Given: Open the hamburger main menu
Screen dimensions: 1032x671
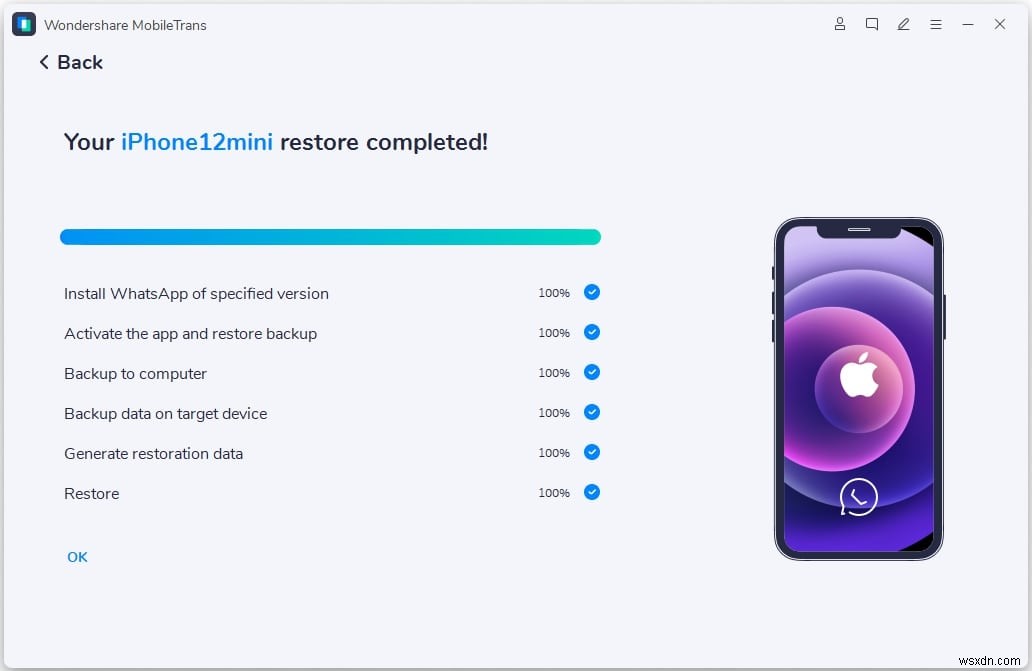Looking at the screenshot, I should coord(936,24).
